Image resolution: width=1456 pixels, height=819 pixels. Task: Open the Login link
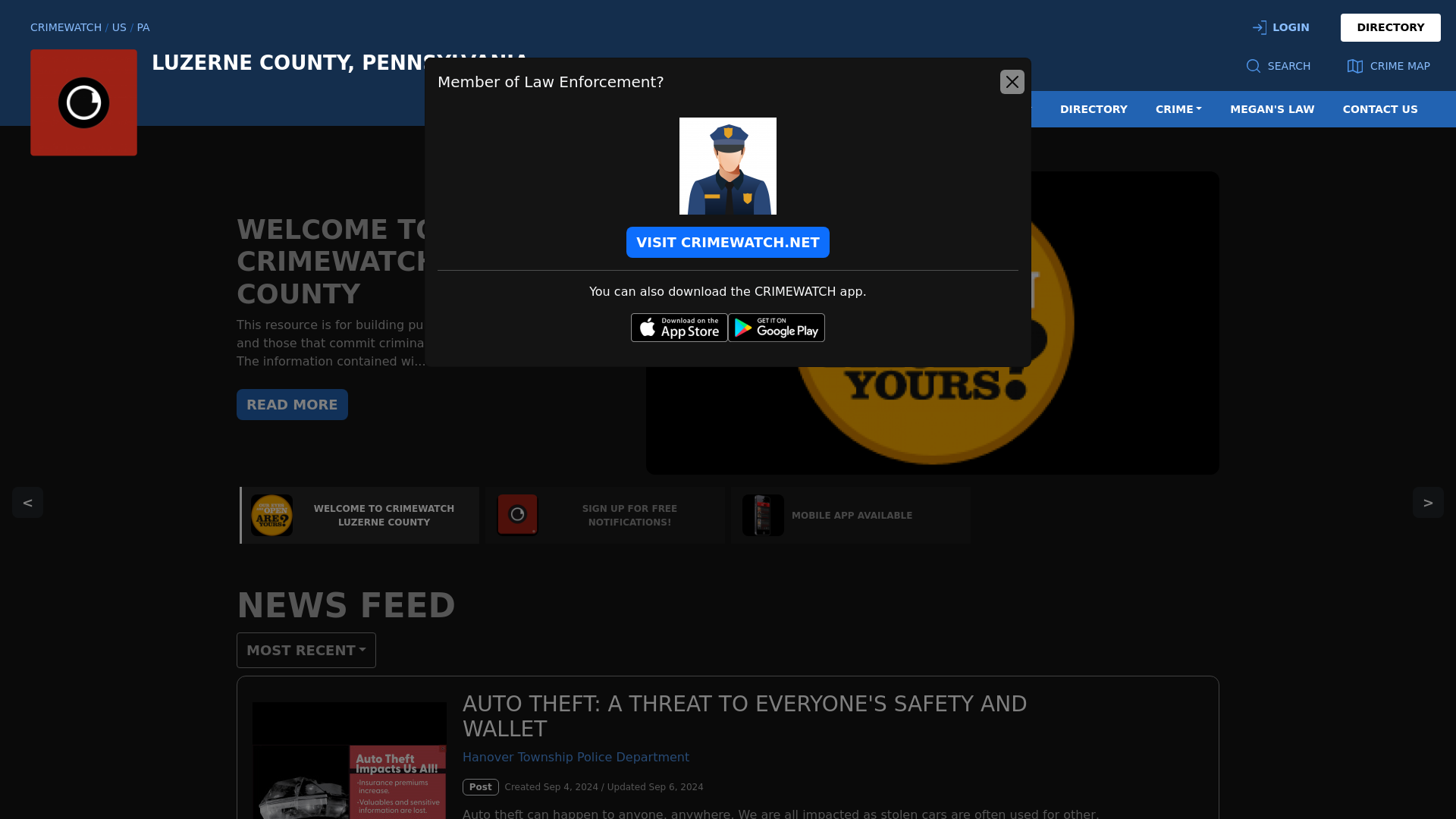tap(1280, 27)
